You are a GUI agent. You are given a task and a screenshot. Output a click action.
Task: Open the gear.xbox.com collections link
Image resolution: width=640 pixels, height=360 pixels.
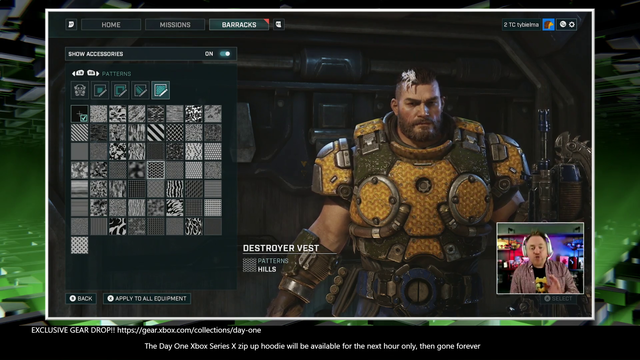point(189,330)
